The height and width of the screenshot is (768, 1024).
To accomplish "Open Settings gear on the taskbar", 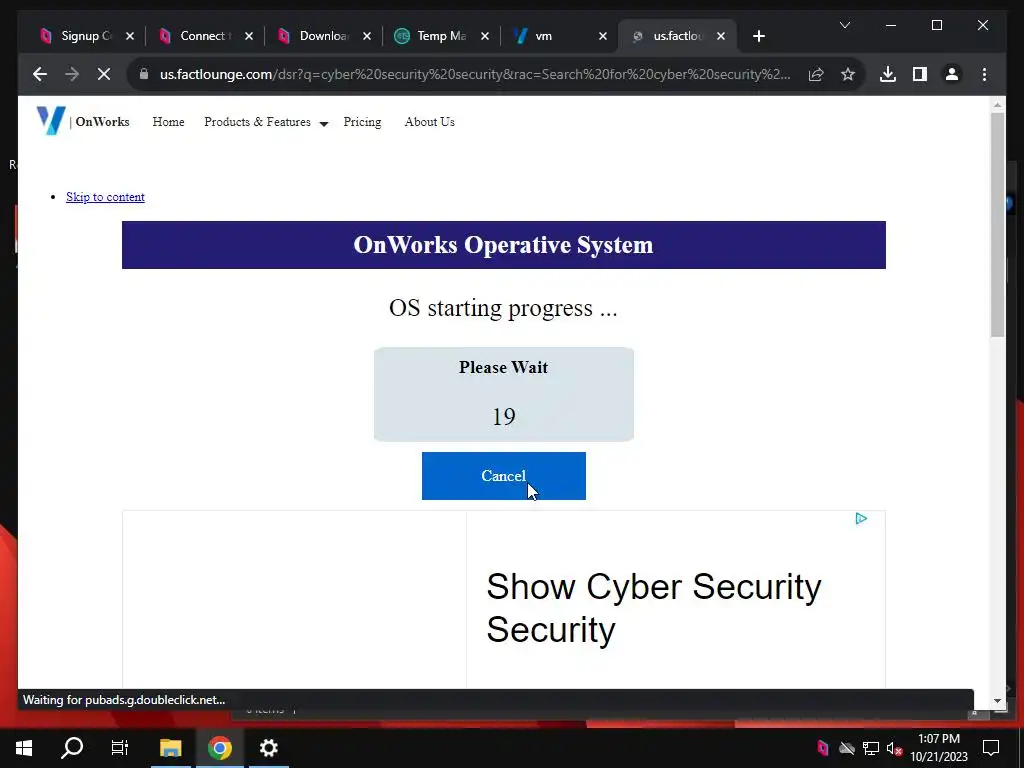I will click(x=268, y=748).
